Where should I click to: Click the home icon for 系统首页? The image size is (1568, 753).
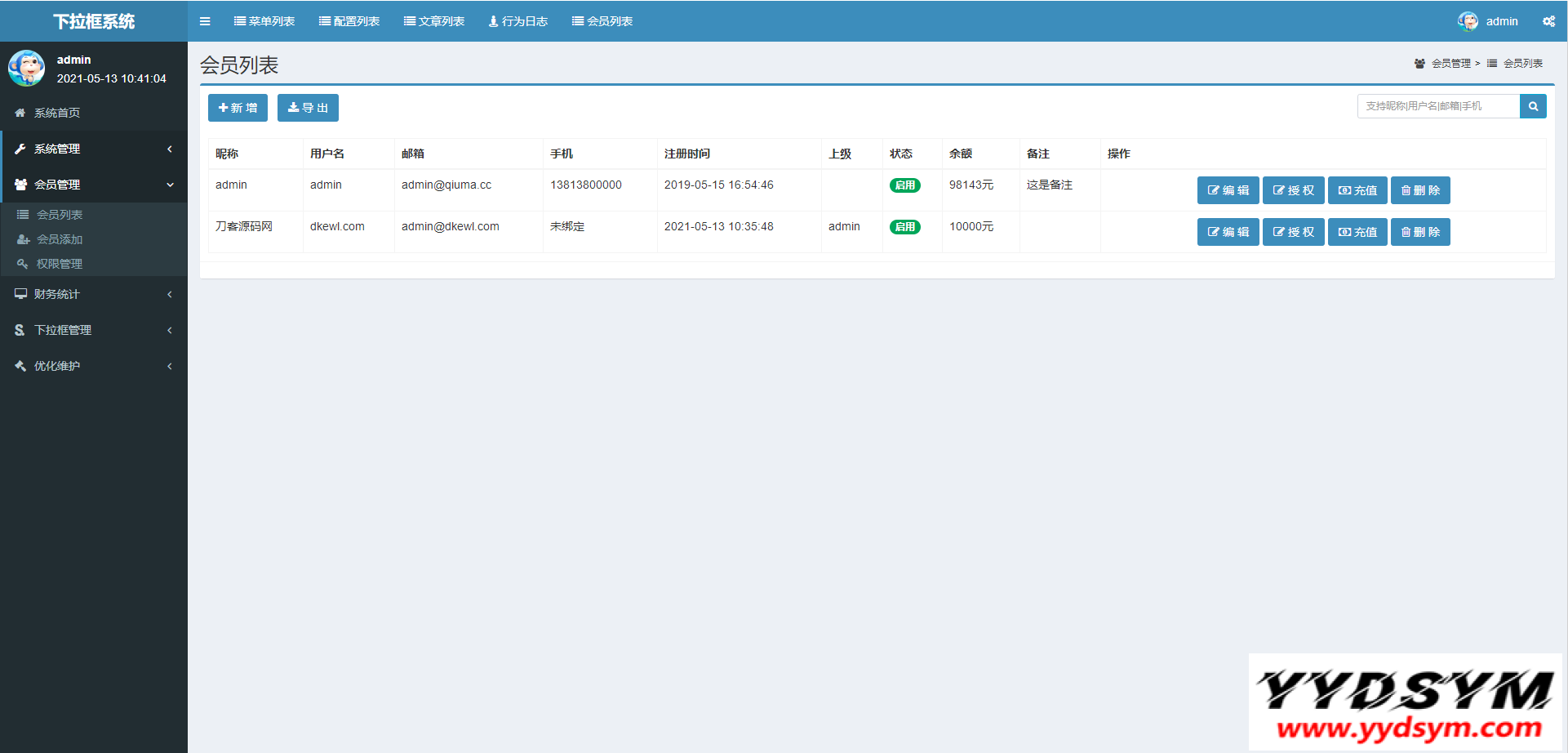click(20, 113)
